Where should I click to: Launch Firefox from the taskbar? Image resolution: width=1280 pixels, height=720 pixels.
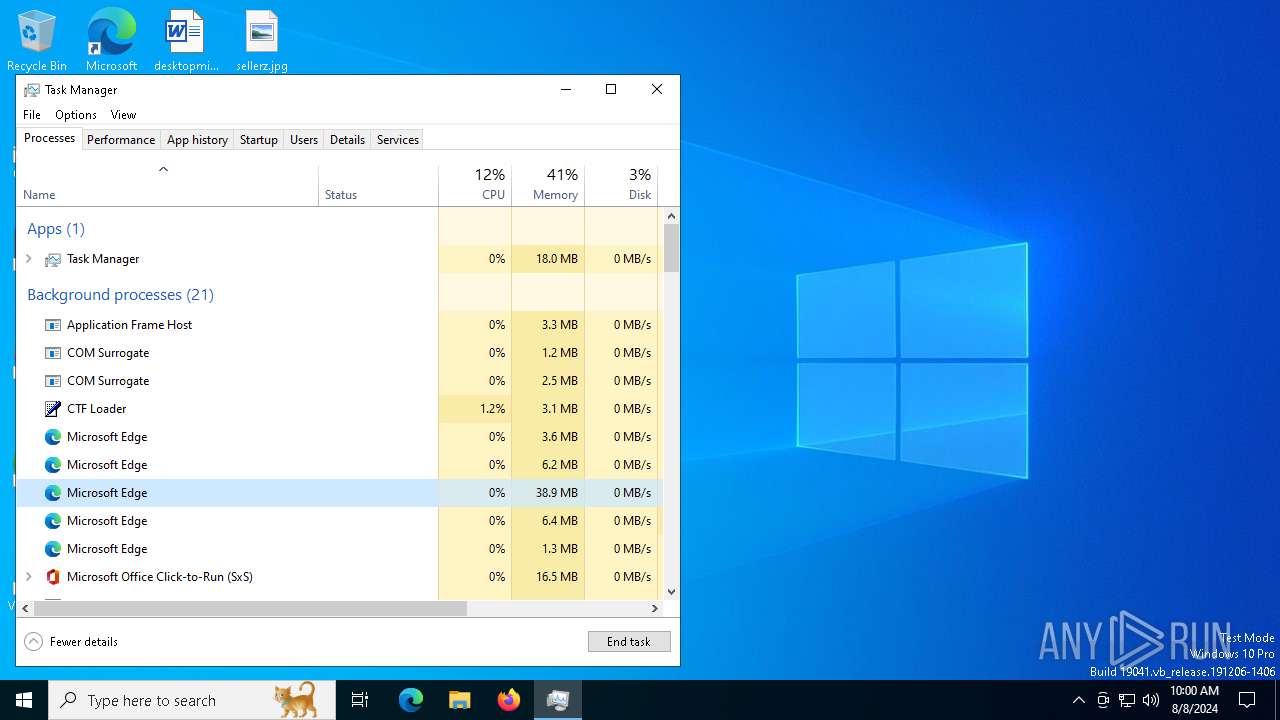[509, 700]
